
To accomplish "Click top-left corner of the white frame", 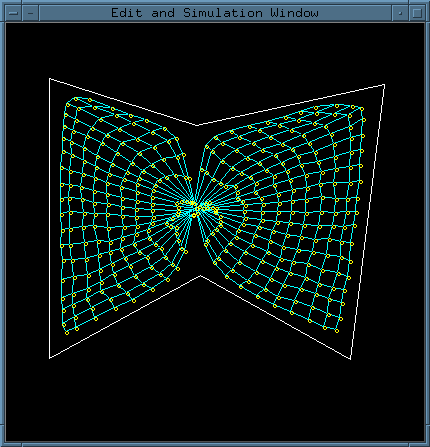I will [49, 79].
